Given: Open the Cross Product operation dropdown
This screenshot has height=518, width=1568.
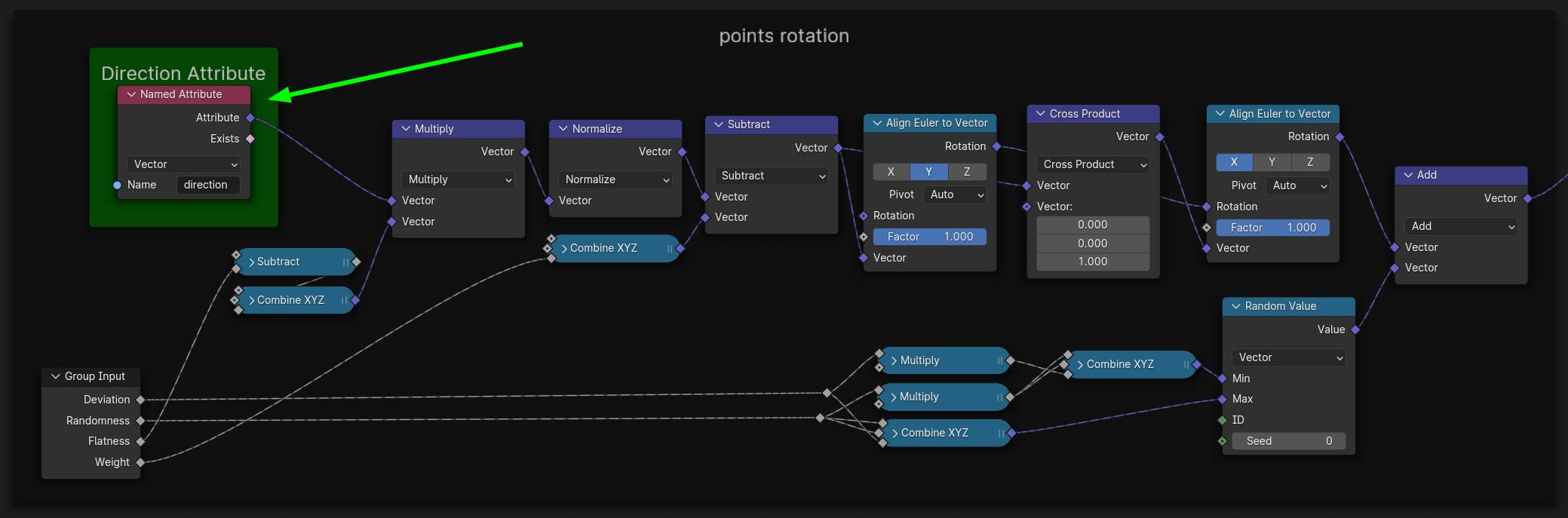Looking at the screenshot, I should point(1093,164).
